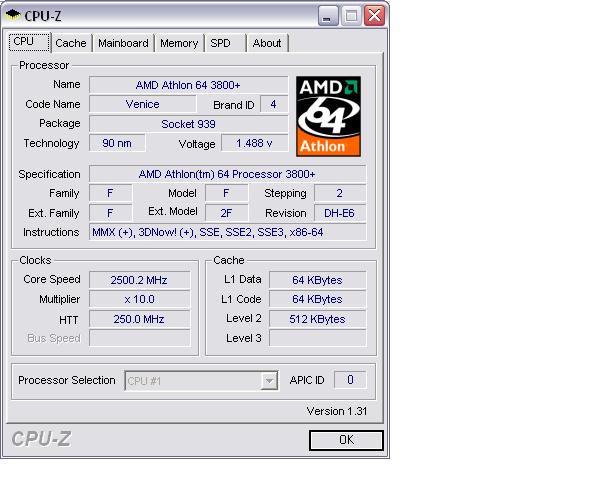Click the empty Level 3 field
This screenshot has width=600, height=500.
(x=317, y=338)
